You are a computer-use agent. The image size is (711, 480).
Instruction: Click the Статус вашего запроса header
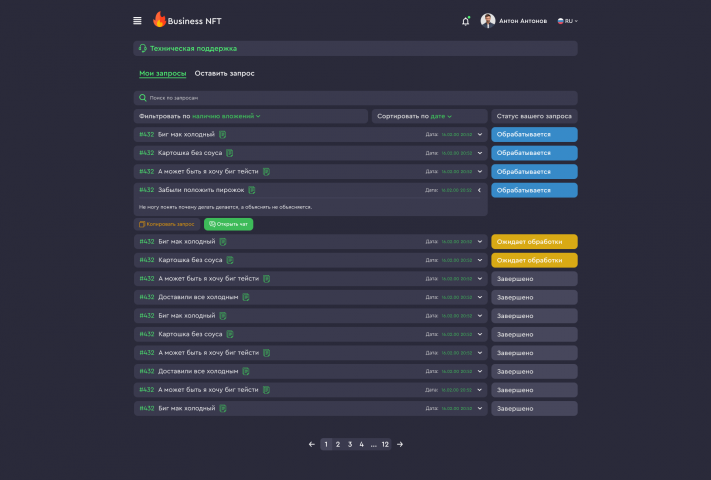coord(534,116)
